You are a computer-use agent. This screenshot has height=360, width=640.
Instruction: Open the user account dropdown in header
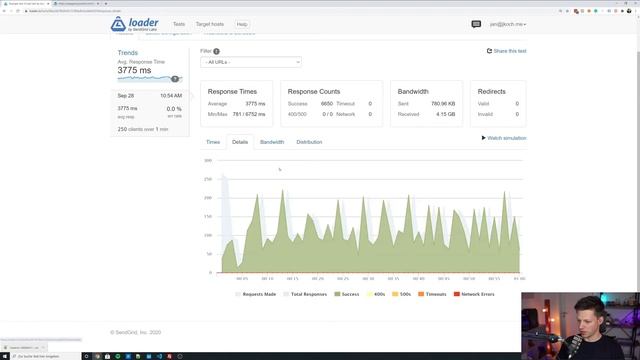(508, 24)
